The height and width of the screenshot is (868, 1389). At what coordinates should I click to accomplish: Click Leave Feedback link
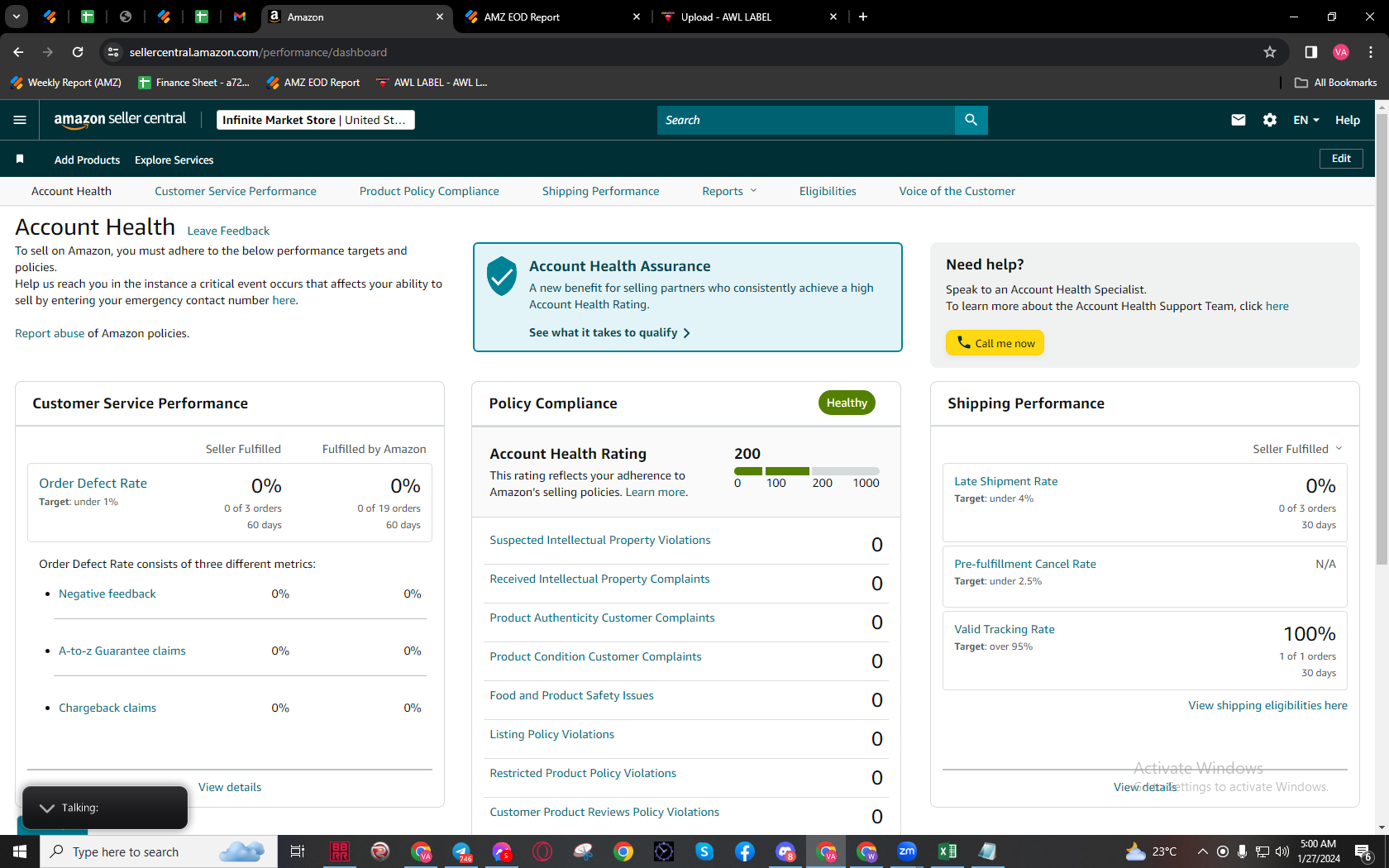tap(228, 231)
